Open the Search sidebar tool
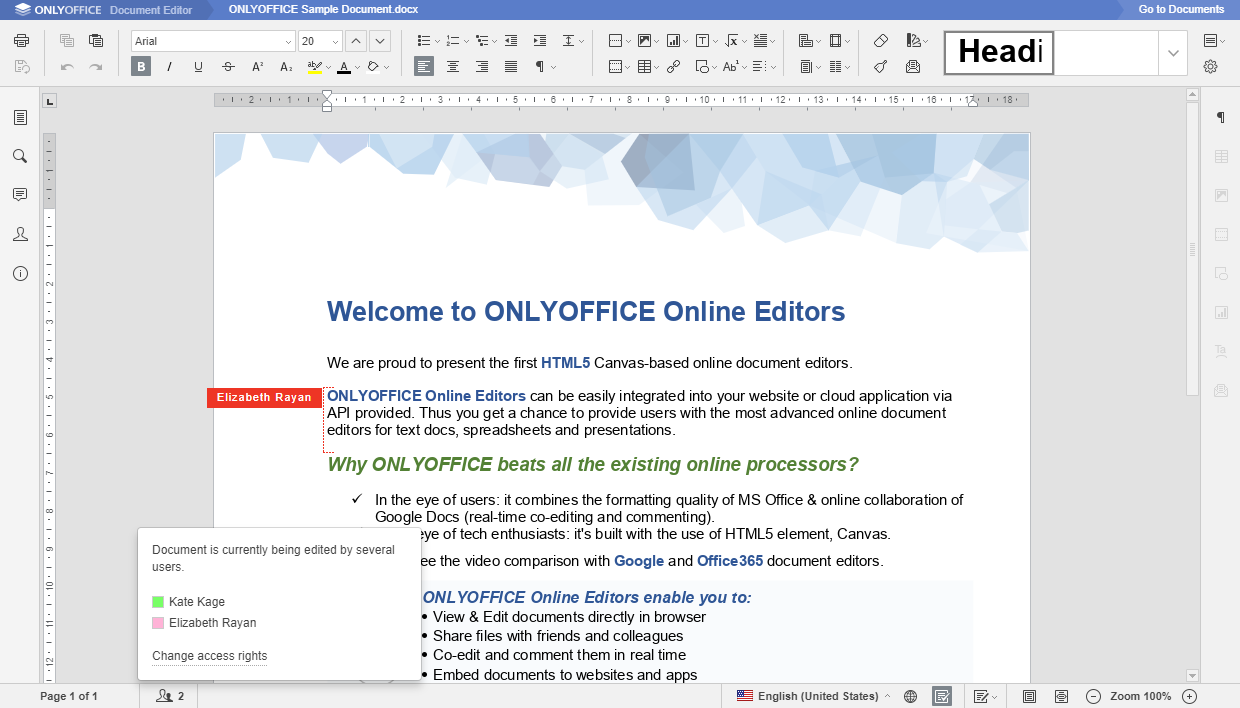The width and height of the screenshot is (1240, 708). click(20, 156)
